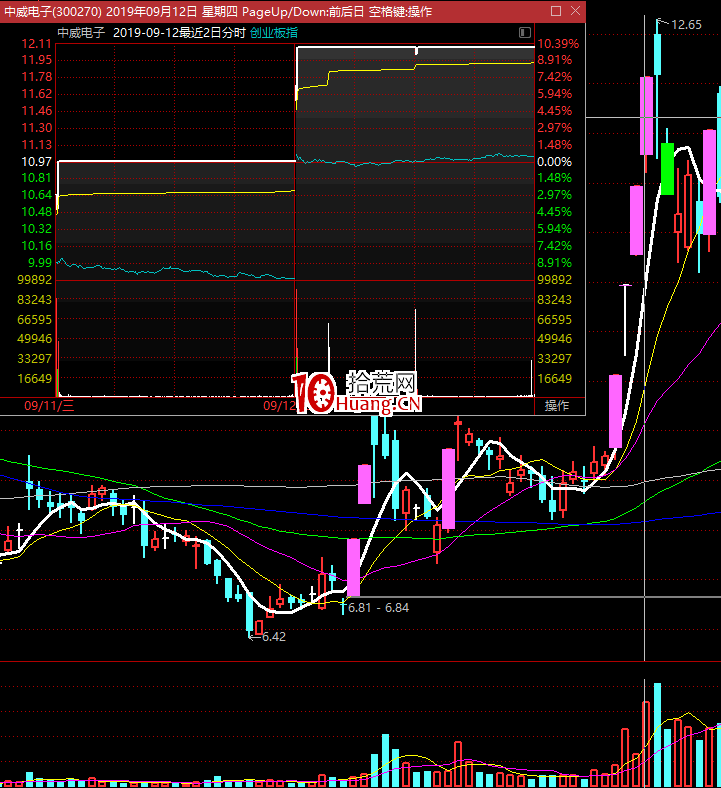Click the 11.13 price axis label
The height and width of the screenshot is (788, 721).
pyautogui.click(x=37, y=145)
